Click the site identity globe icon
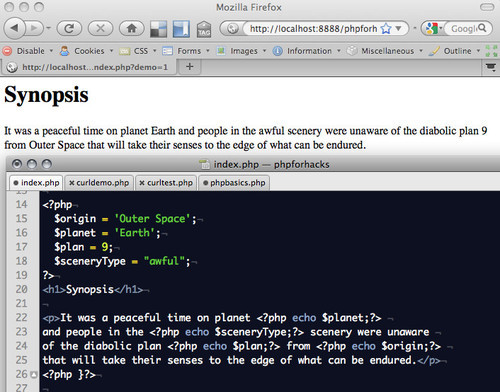The height and width of the screenshot is (392, 500). [232, 29]
